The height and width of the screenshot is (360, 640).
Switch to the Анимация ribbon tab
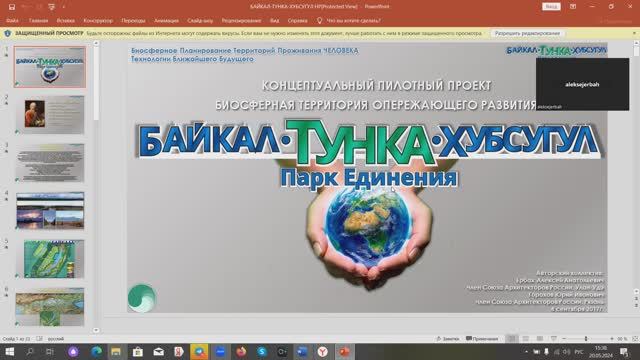click(166, 20)
